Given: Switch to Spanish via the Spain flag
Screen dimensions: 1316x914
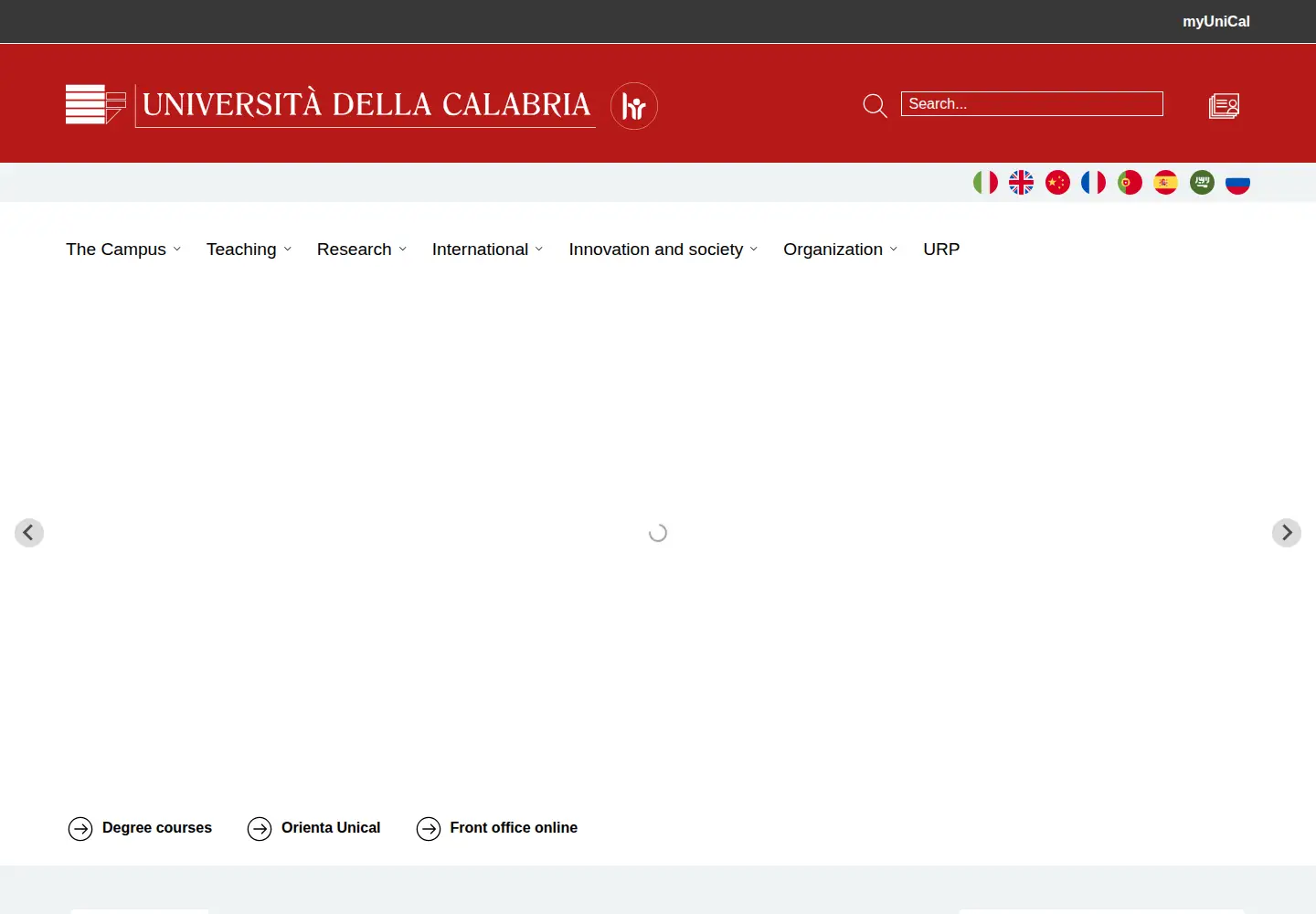Looking at the screenshot, I should click(1165, 183).
